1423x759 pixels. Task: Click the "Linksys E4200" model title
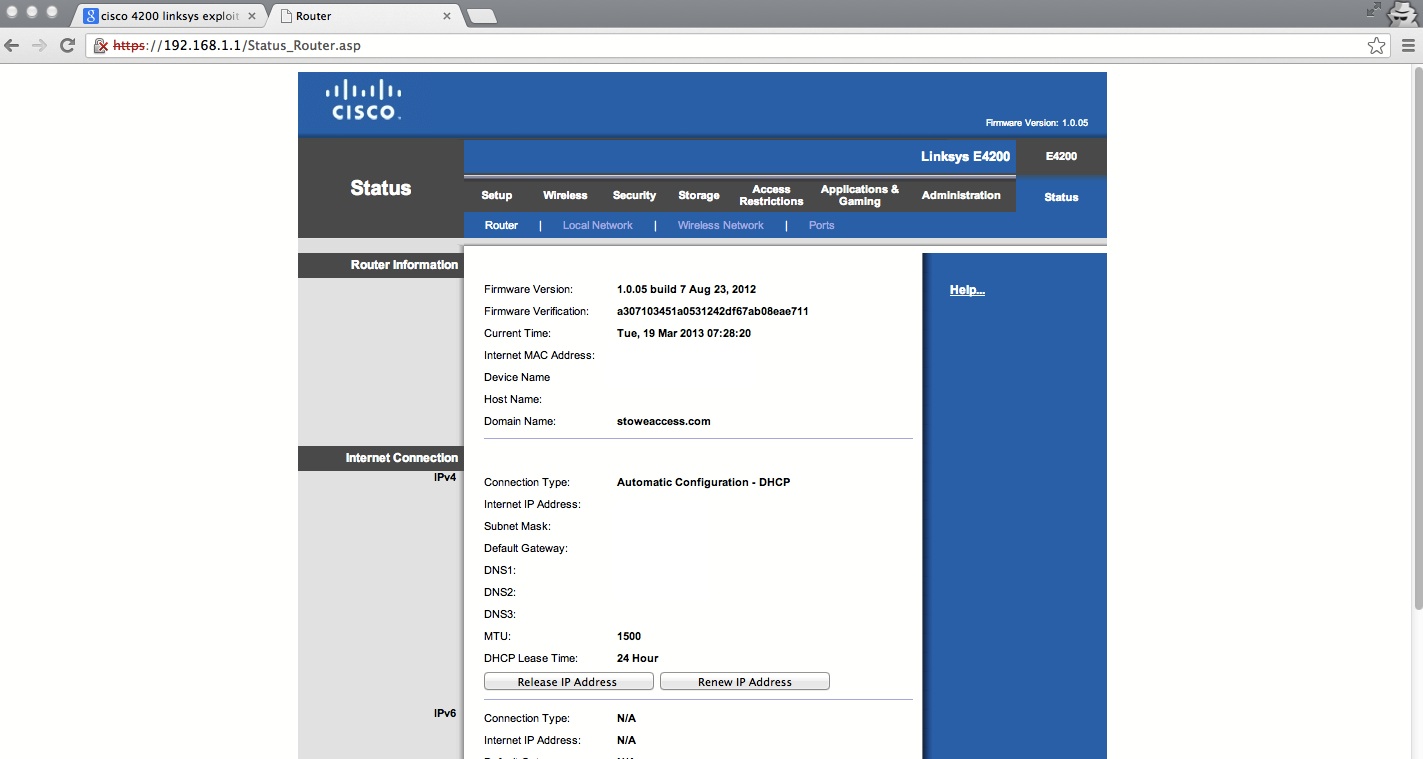pyautogui.click(x=966, y=156)
